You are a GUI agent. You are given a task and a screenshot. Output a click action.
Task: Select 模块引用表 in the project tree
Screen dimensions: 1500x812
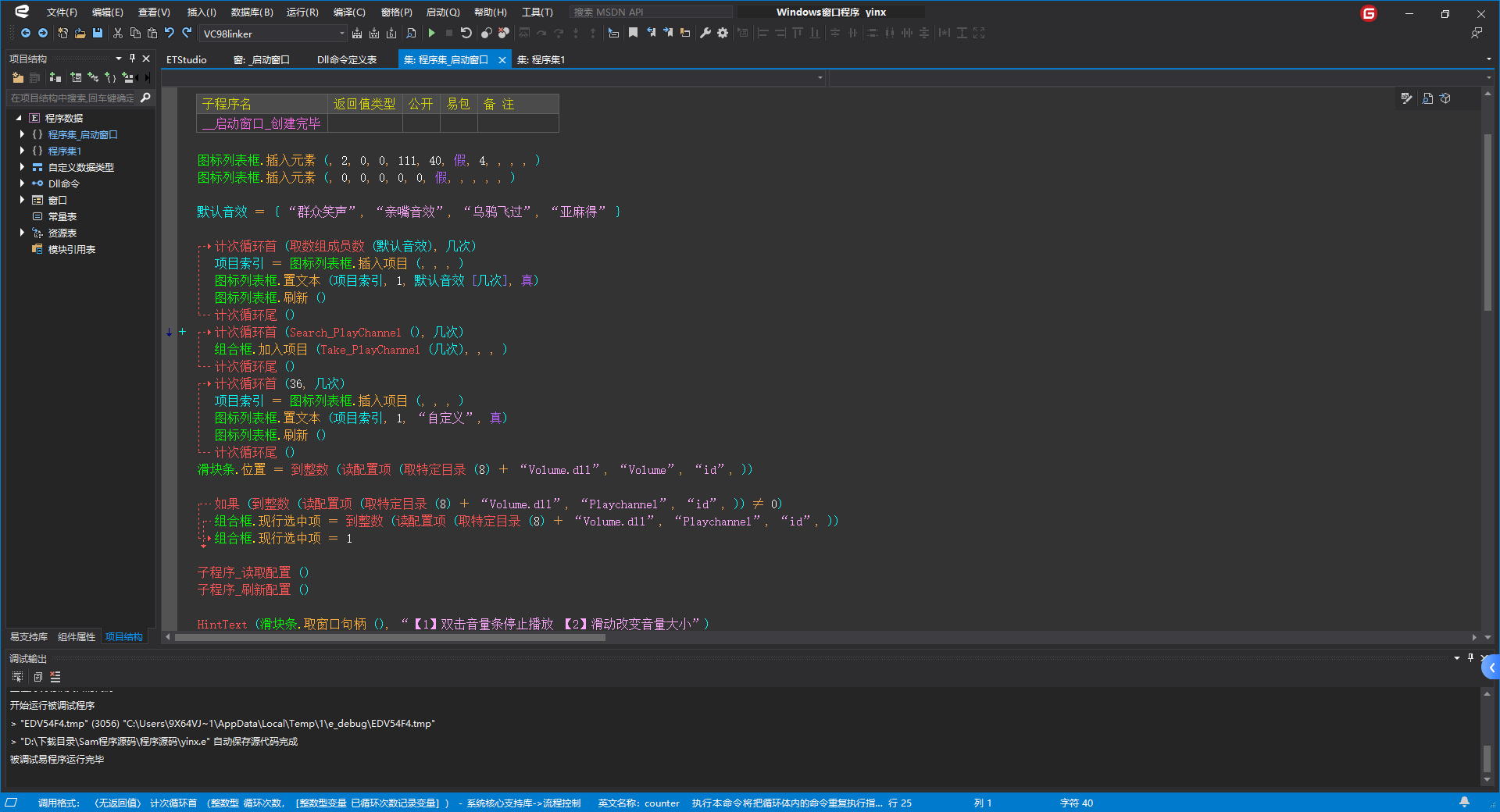point(72,249)
